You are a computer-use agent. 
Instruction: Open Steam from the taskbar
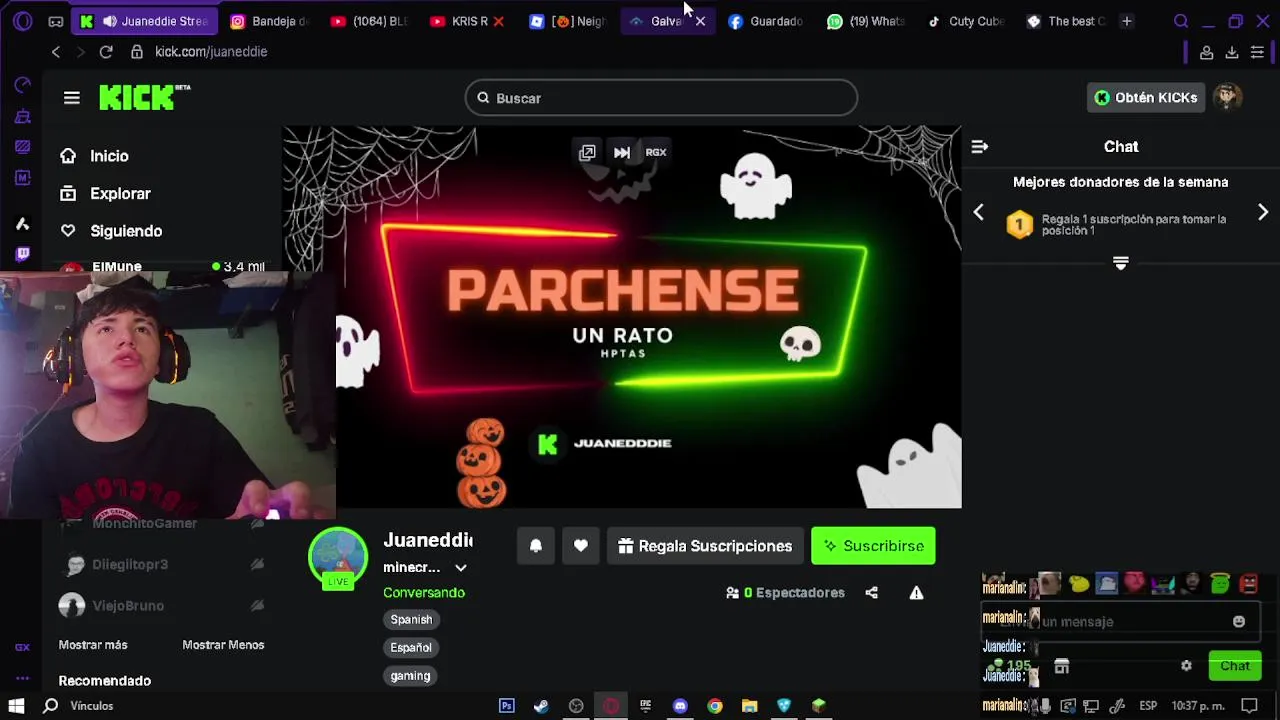point(541,706)
